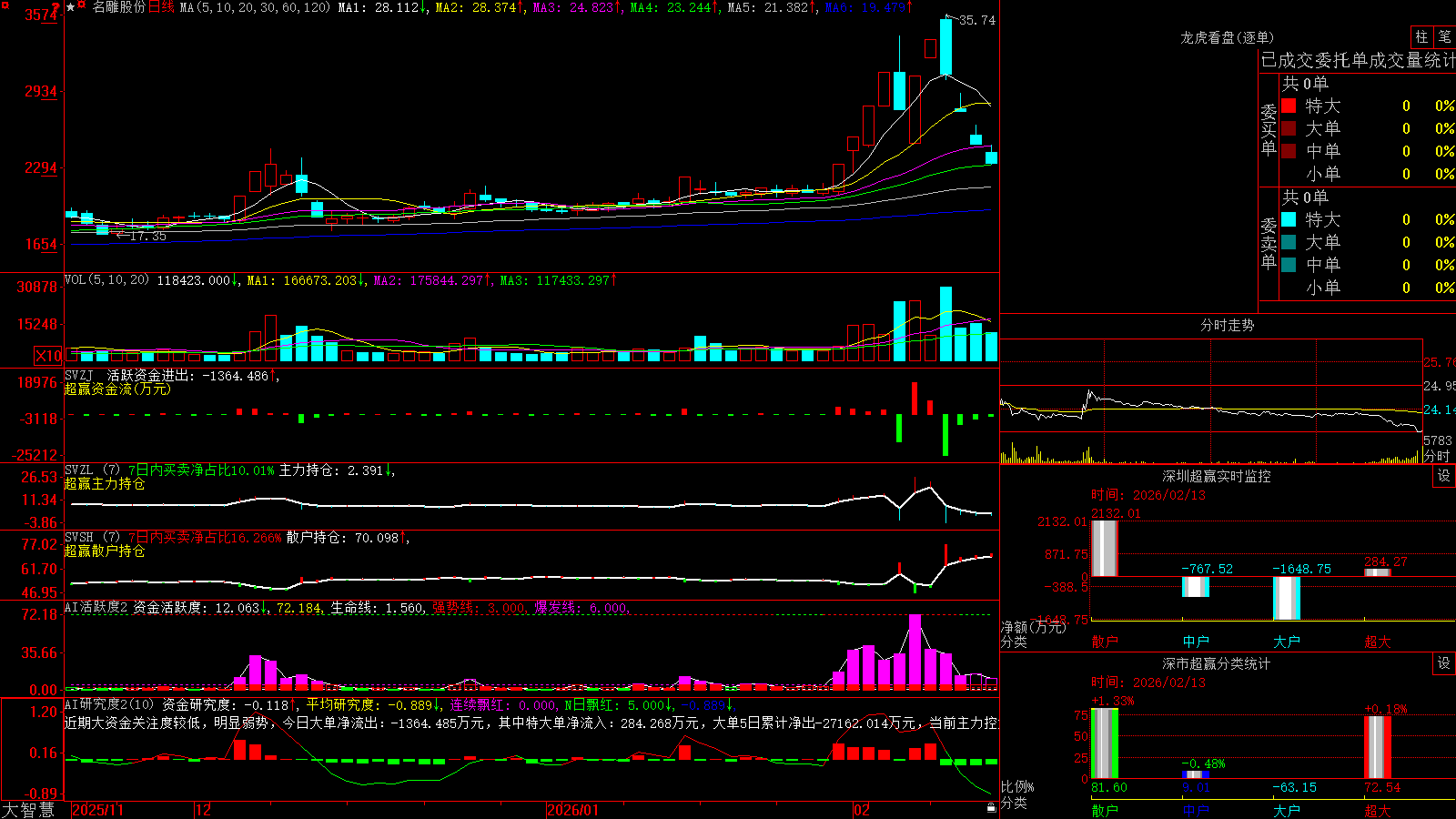This screenshot has height=819, width=1456.
Task: Click the red marker icon beside the star
Action: point(82,6)
